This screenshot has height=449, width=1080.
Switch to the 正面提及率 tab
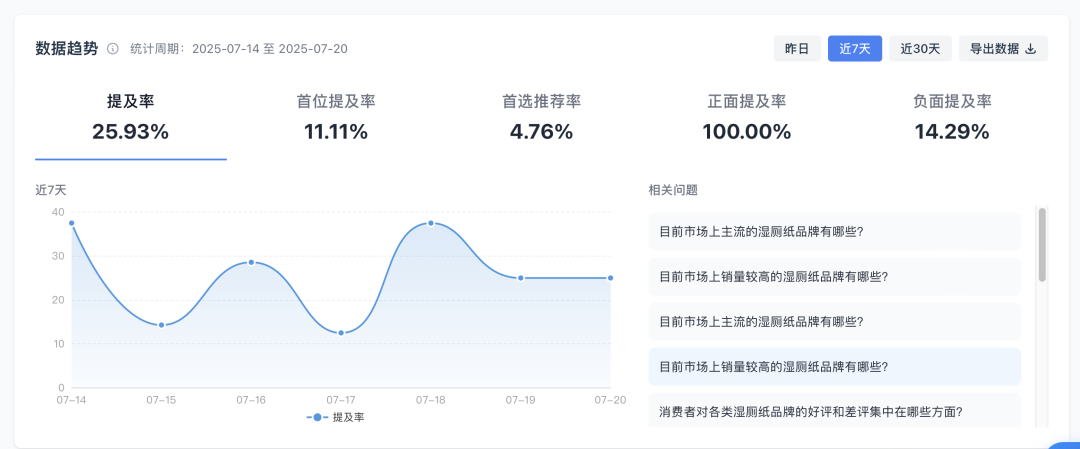coord(747,117)
